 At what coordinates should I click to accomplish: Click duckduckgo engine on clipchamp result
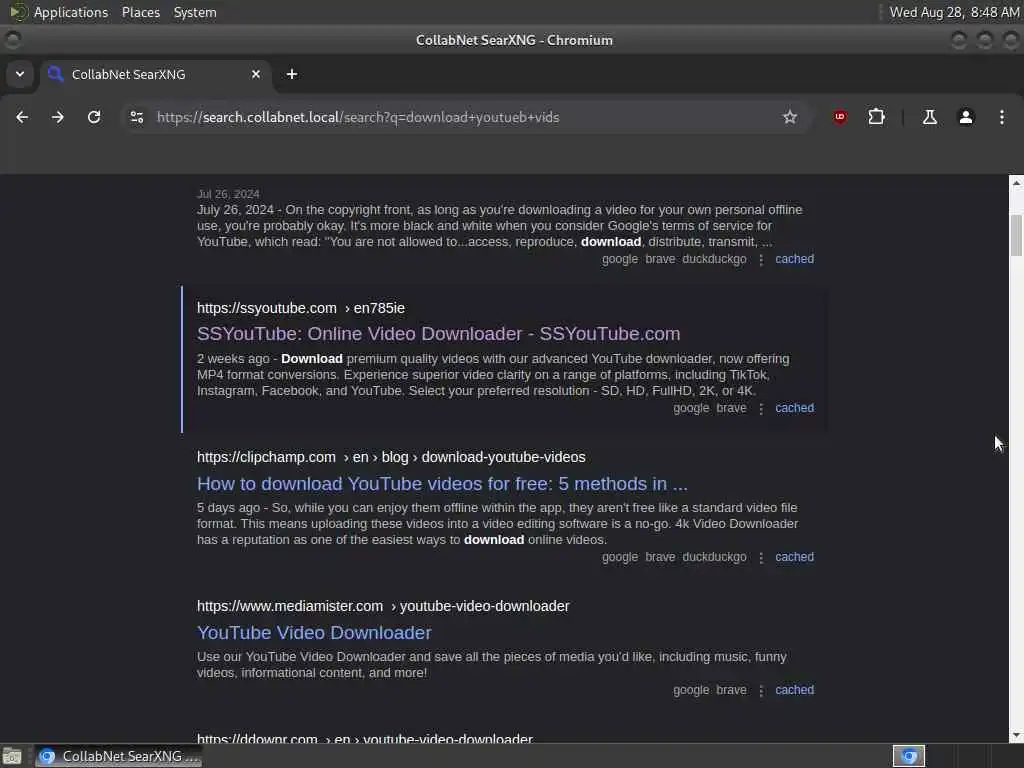click(714, 557)
